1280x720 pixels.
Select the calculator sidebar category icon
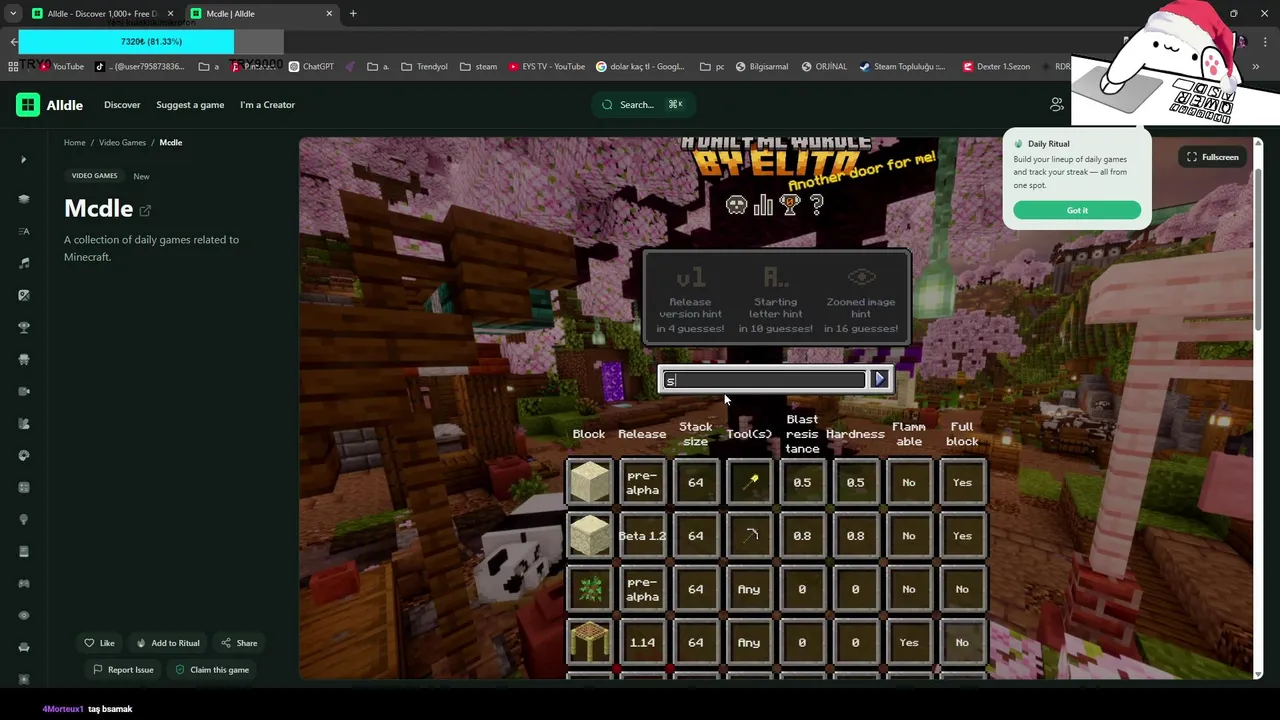(24, 487)
